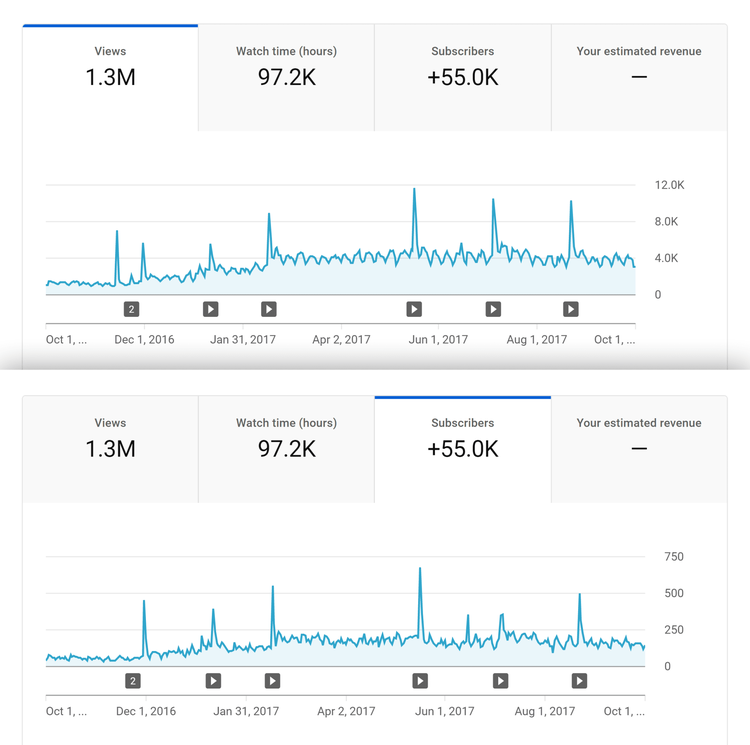This screenshot has height=745, width=750.
Task: Click the video marker after Aug 1, 2017 in Views chart
Action: pos(571,309)
